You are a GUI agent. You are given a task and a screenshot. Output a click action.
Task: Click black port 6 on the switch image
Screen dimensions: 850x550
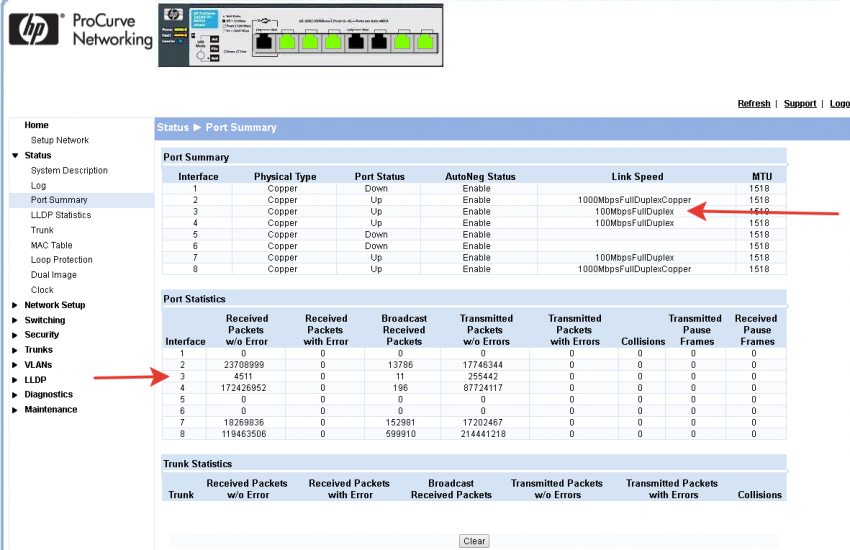click(x=380, y=43)
